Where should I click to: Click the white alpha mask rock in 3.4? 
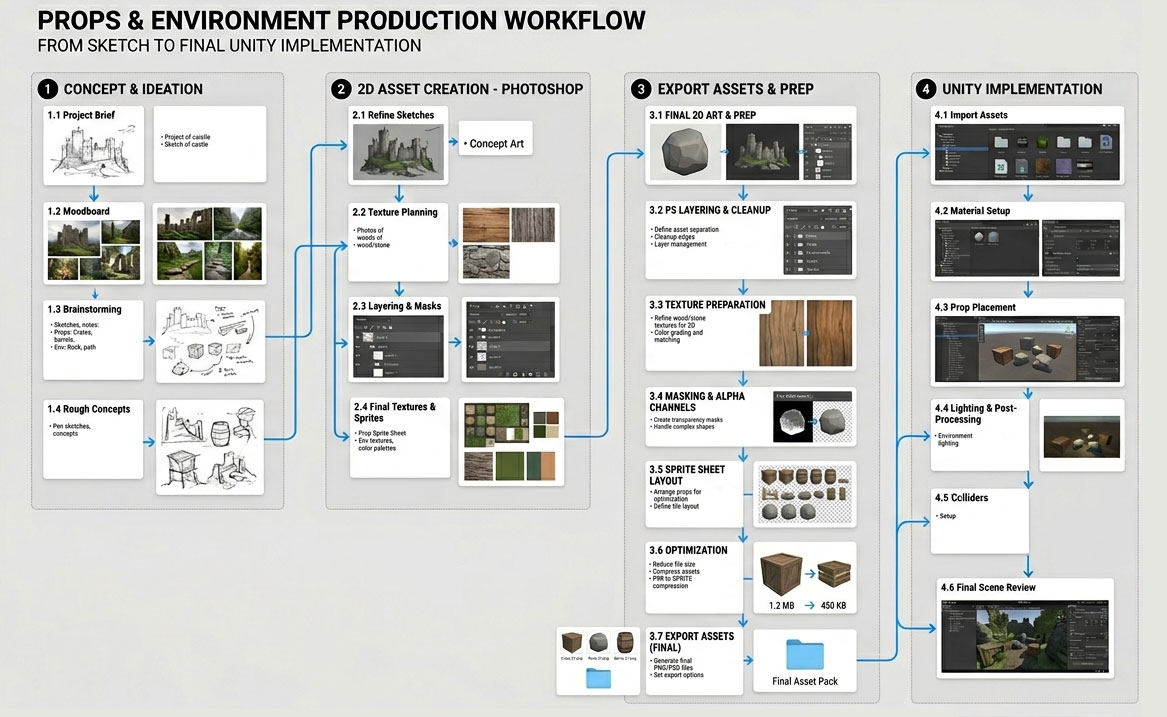click(791, 421)
